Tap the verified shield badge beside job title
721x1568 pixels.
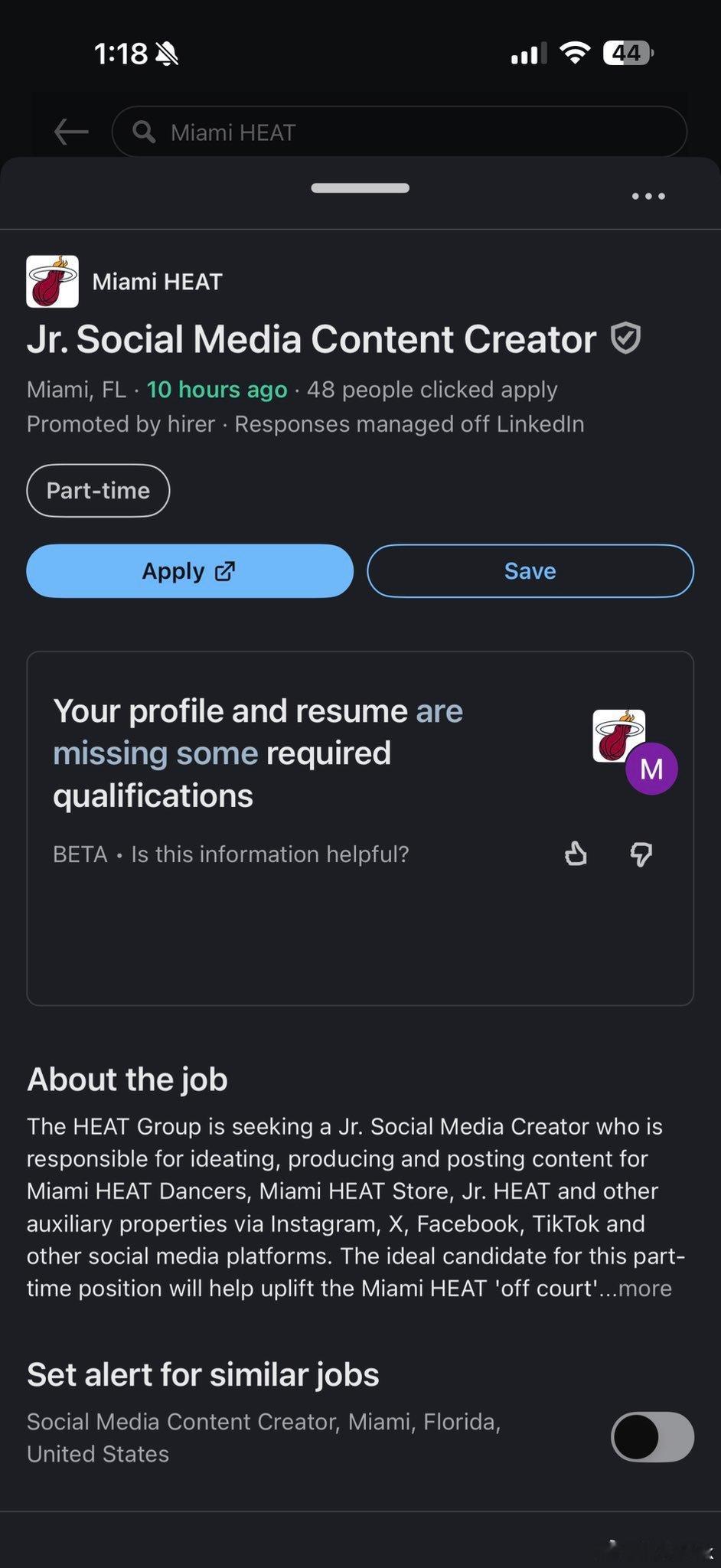coord(625,338)
